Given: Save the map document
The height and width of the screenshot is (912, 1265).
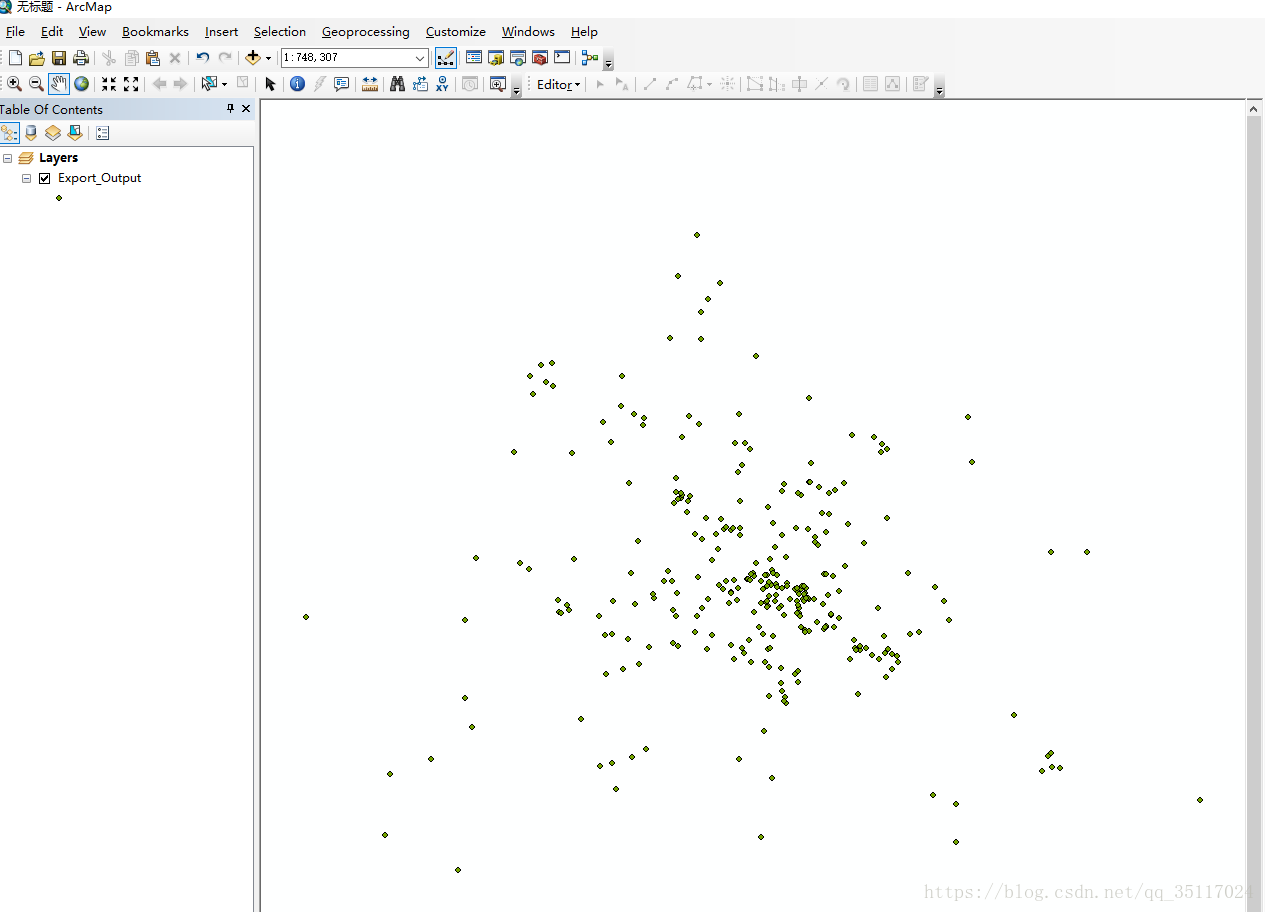Looking at the screenshot, I should [x=59, y=58].
